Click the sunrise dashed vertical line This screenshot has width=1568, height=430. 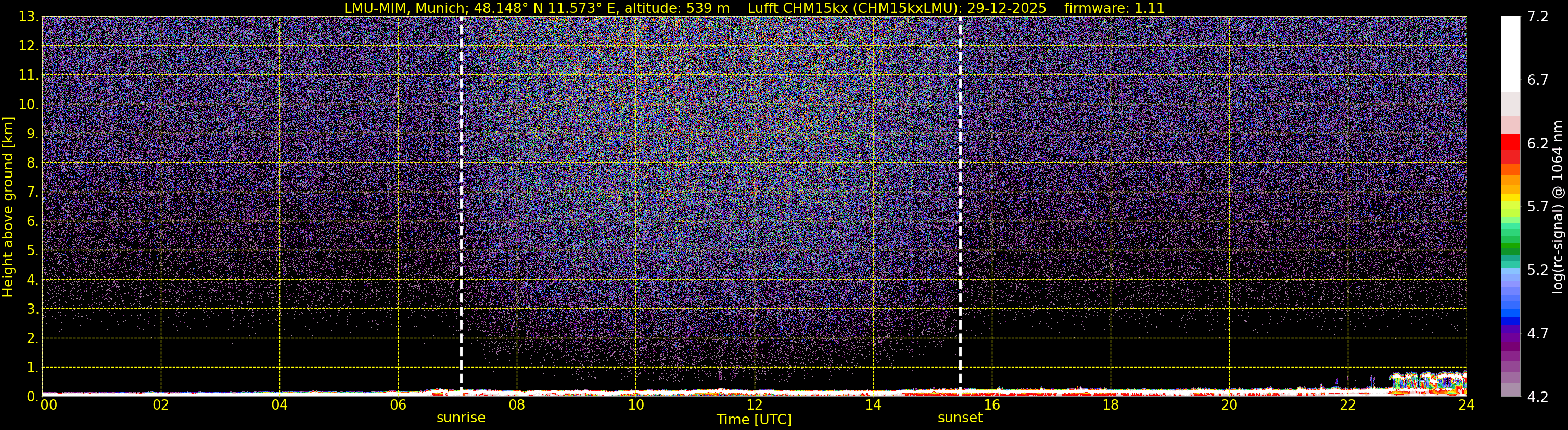(x=461, y=206)
